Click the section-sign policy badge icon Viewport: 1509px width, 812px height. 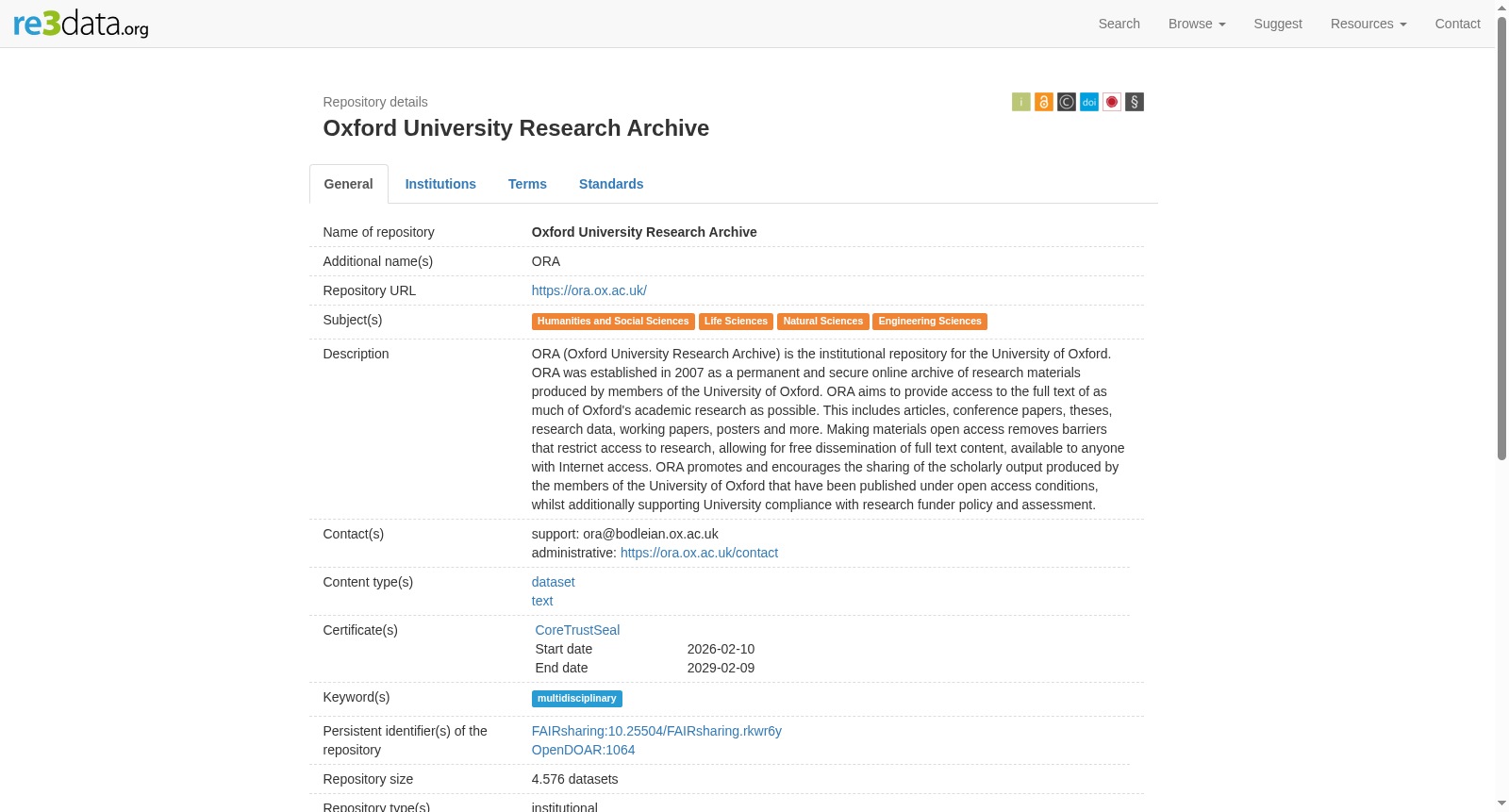[1135, 102]
